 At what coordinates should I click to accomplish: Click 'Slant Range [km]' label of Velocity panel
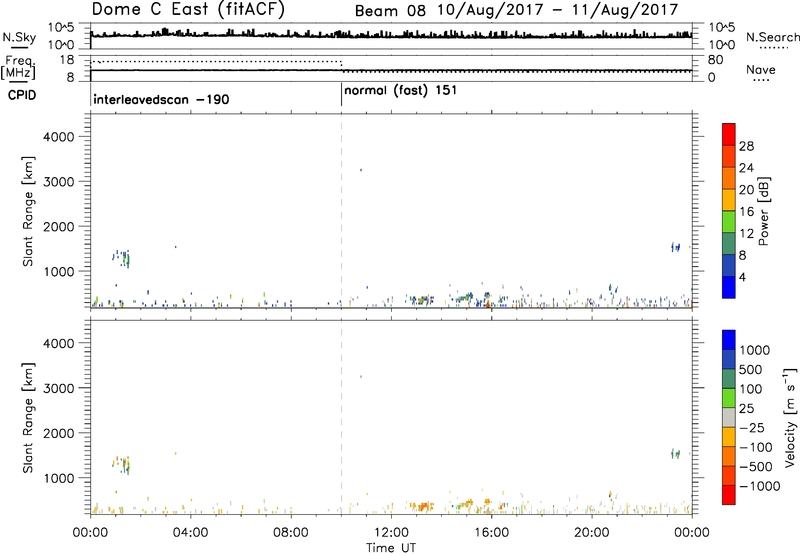[28, 418]
